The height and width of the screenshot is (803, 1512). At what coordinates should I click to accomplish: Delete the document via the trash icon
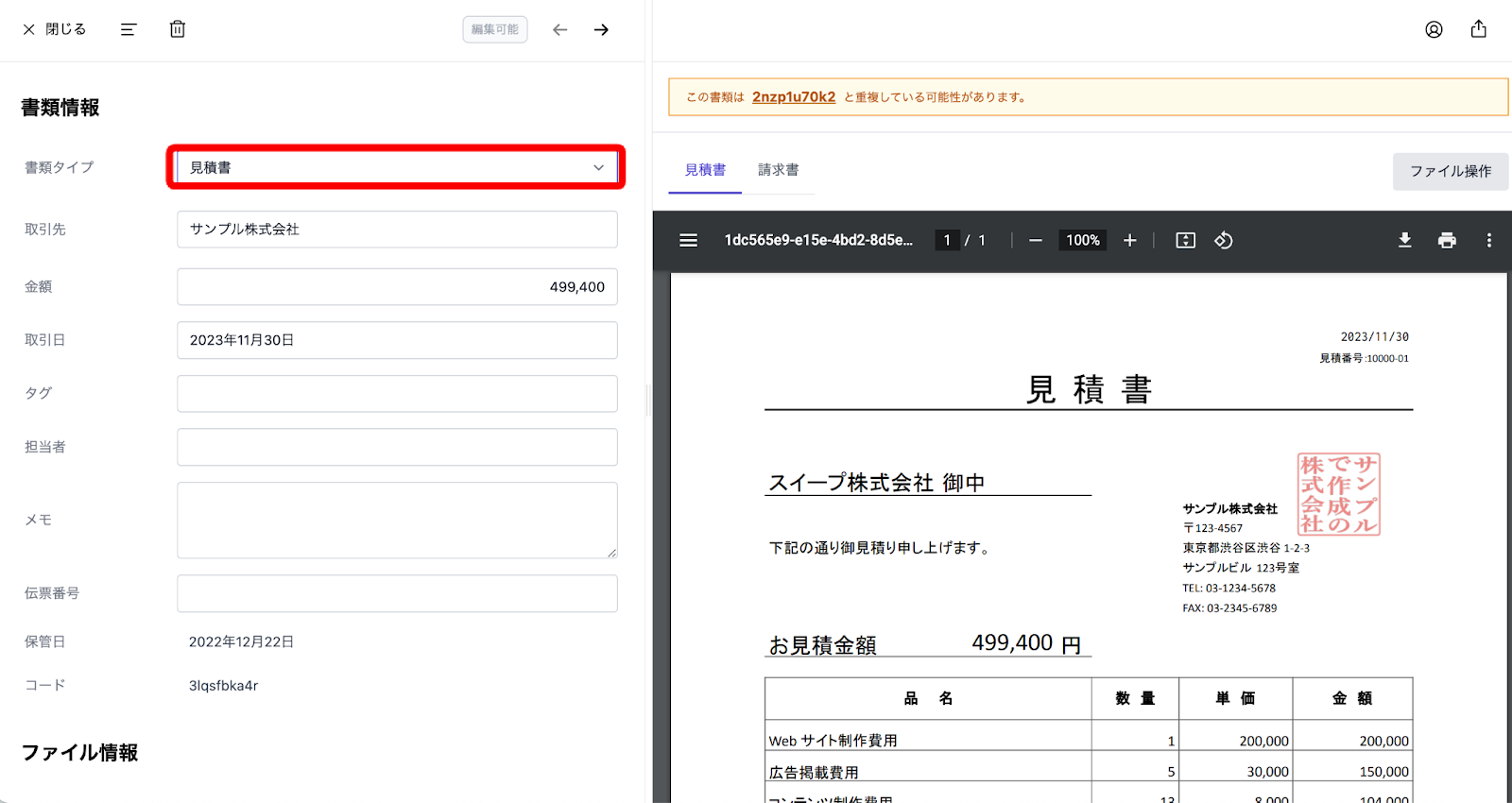click(x=178, y=29)
